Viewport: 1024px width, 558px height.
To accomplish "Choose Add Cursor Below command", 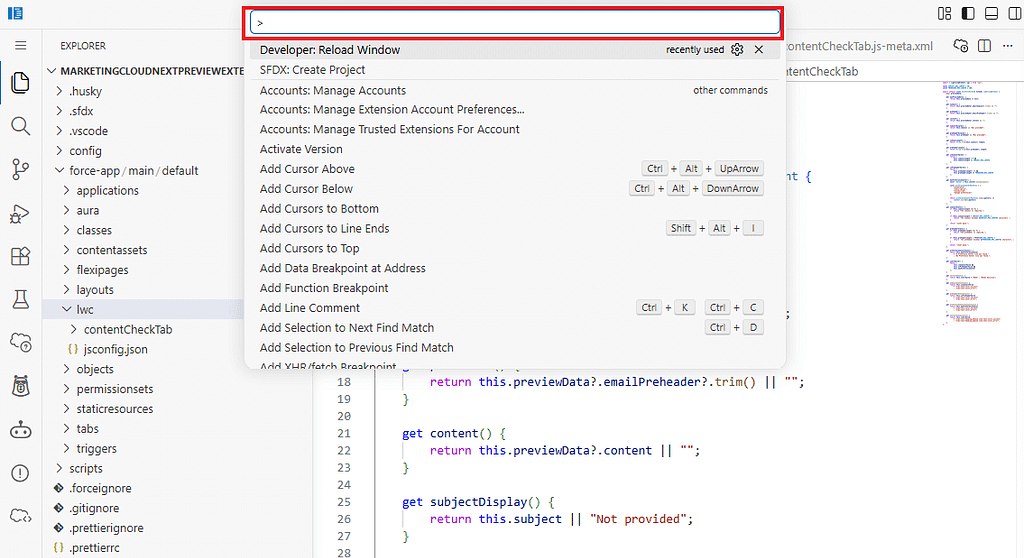I will tap(515, 189).
